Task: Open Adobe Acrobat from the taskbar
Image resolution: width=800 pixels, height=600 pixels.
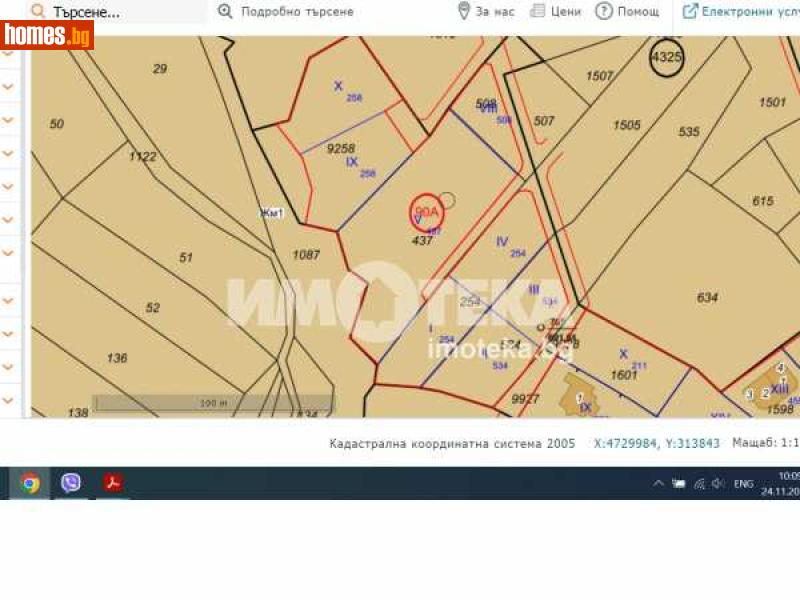Action: pyautogui.click(x=112, y=482)
